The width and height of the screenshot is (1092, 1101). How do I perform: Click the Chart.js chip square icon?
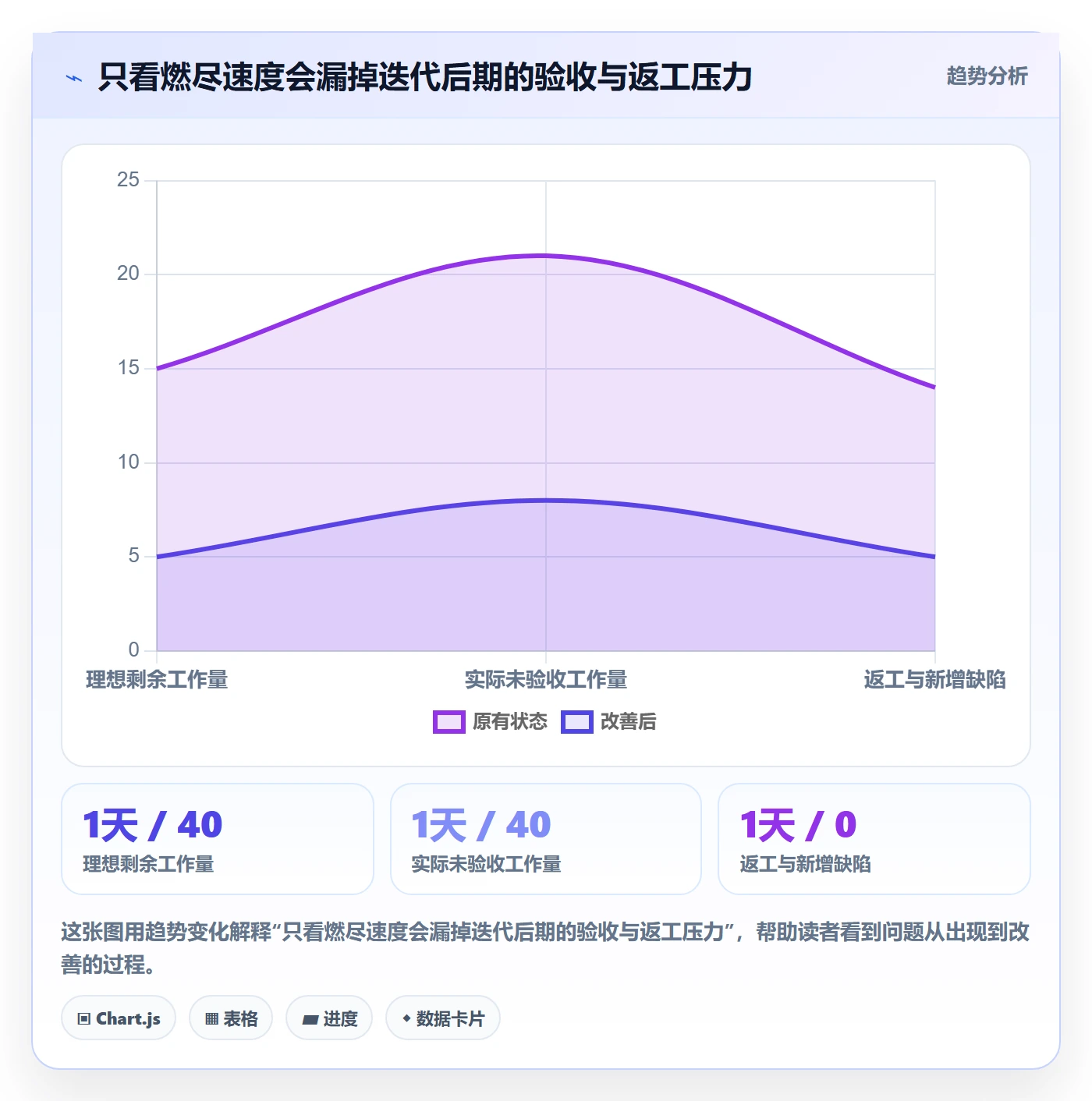[x=84, y=1019]
